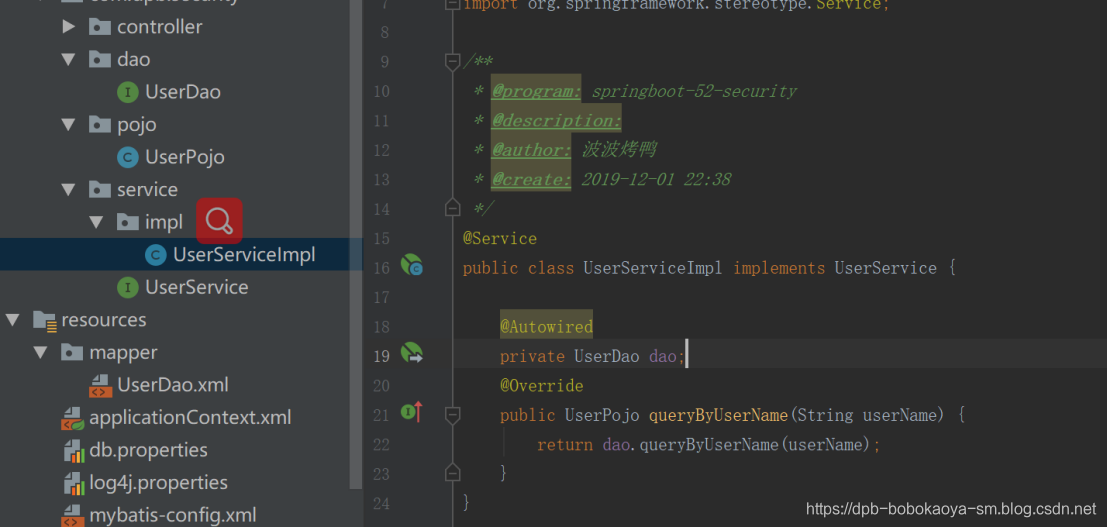Click the @Autowired annotation

point(546,327)
